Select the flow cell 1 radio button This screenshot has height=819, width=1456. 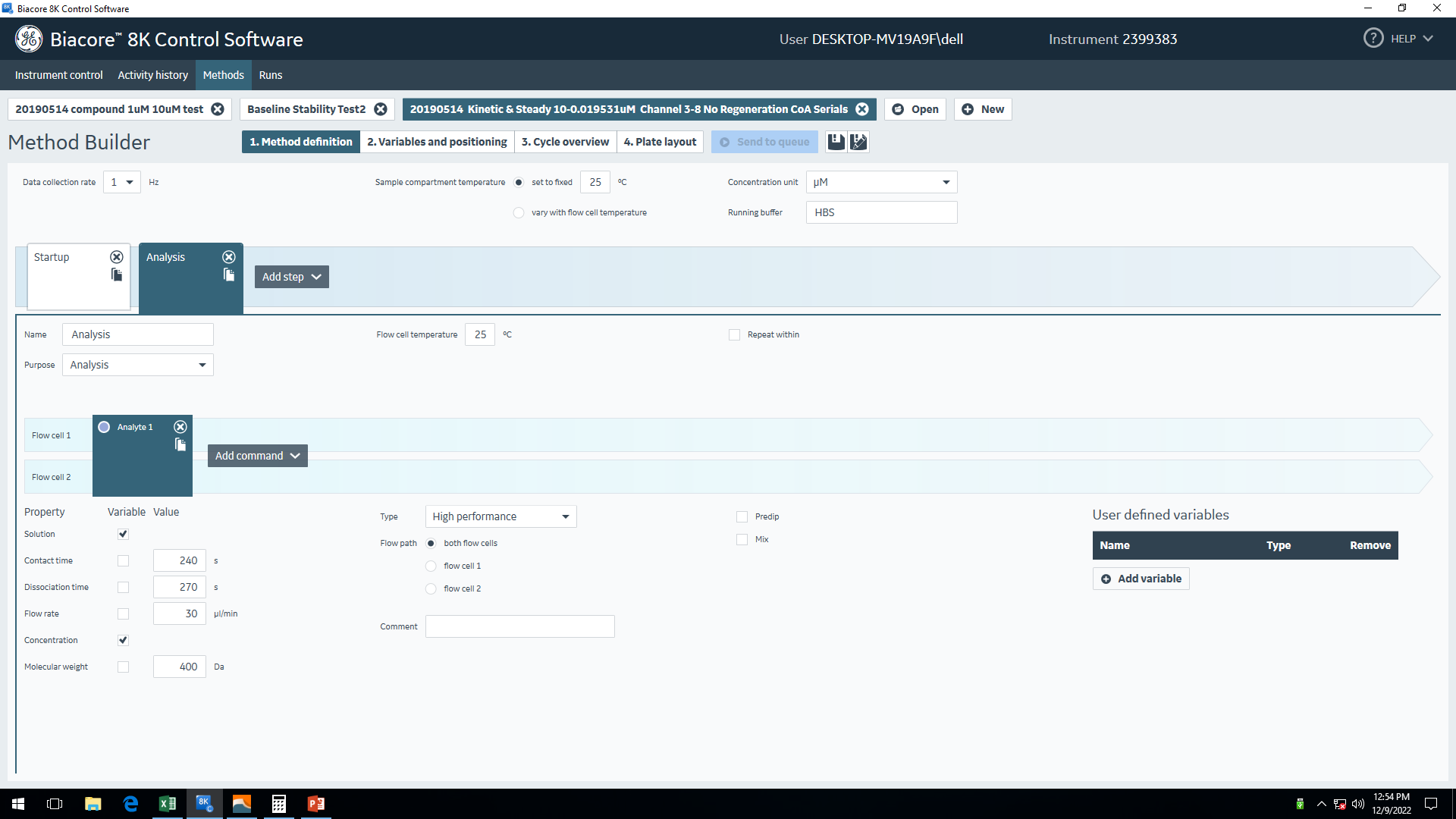click(x=431, y=566)
